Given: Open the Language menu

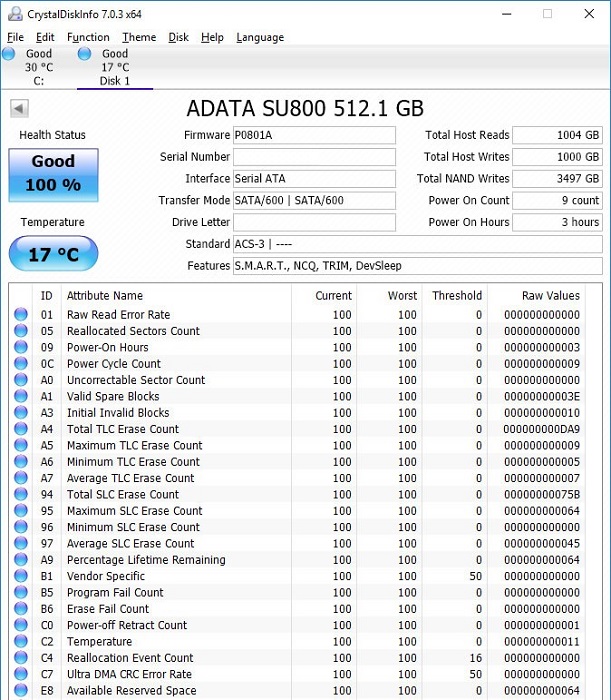Looking at the screenshot, I should pyautogui.click(x=260, y=37).
